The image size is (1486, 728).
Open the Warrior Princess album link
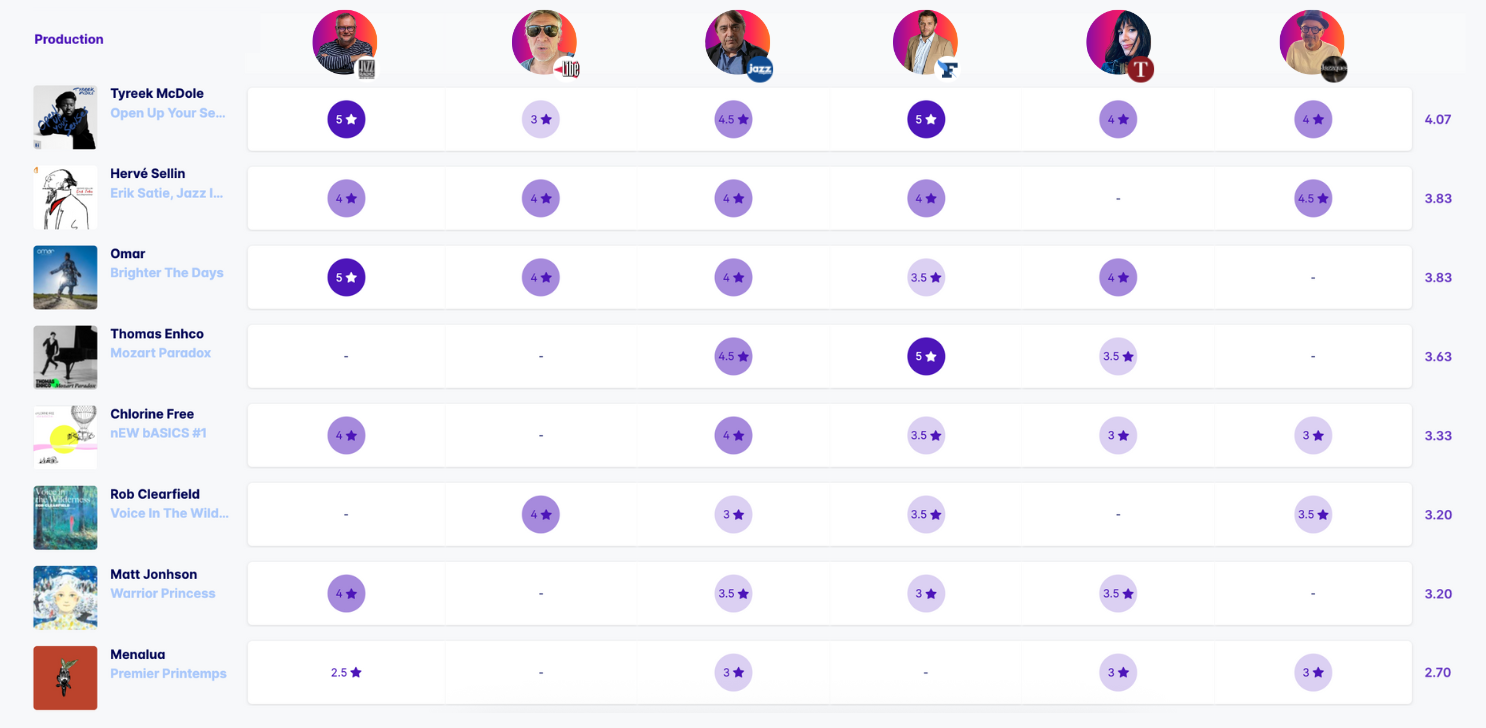(x=162, y=593)
